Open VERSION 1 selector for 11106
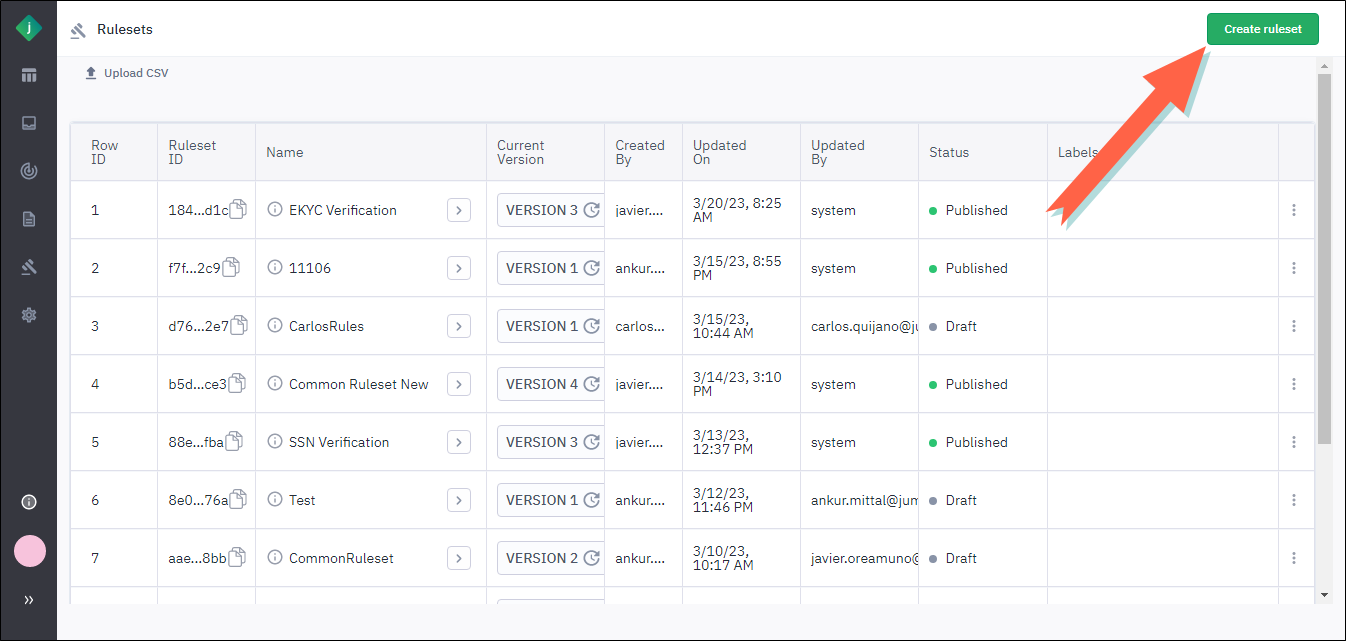This screenshot has height=641, width=1346. (x=550, y=268)
